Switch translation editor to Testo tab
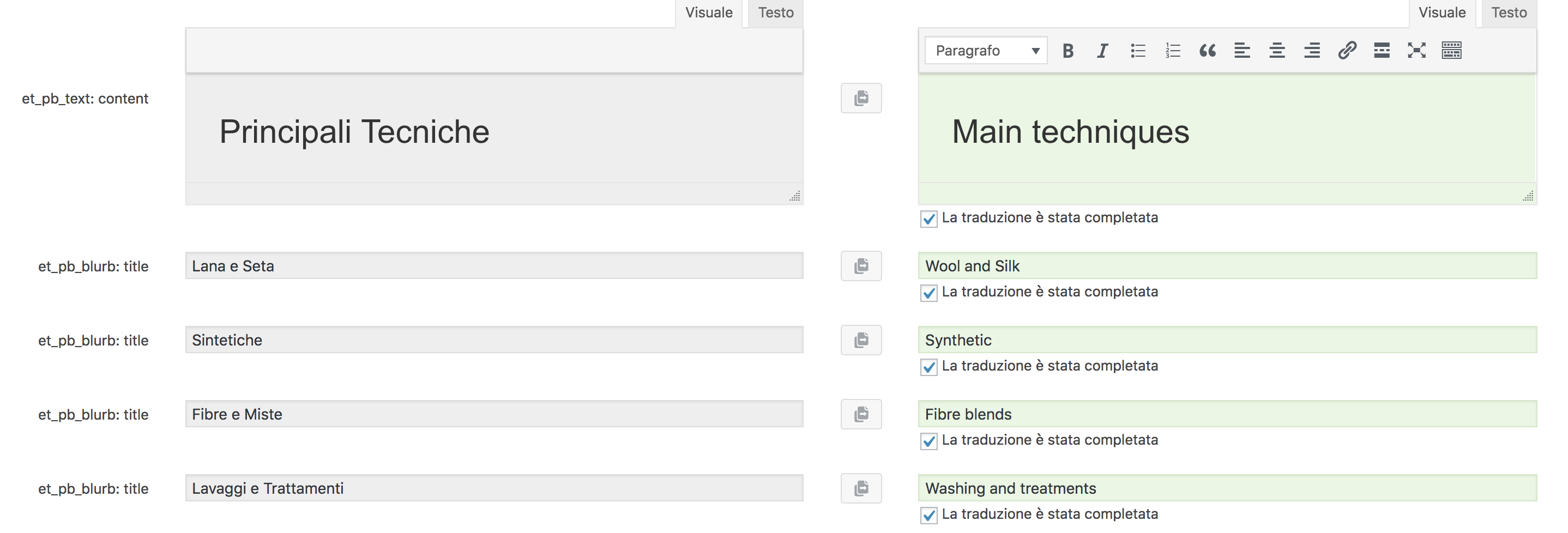 (x=1509, y=13)
